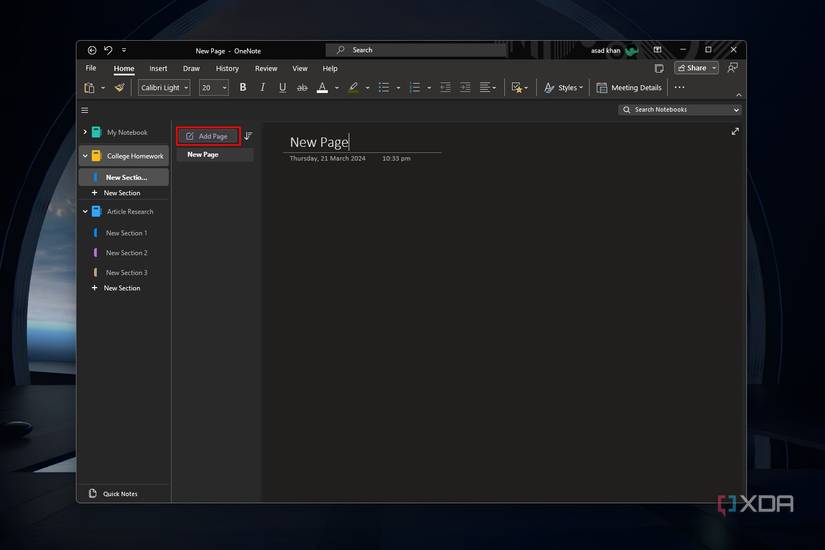Toggle strikethrough formatting
Screen dimensions: 825x550
tap(302, 87)
